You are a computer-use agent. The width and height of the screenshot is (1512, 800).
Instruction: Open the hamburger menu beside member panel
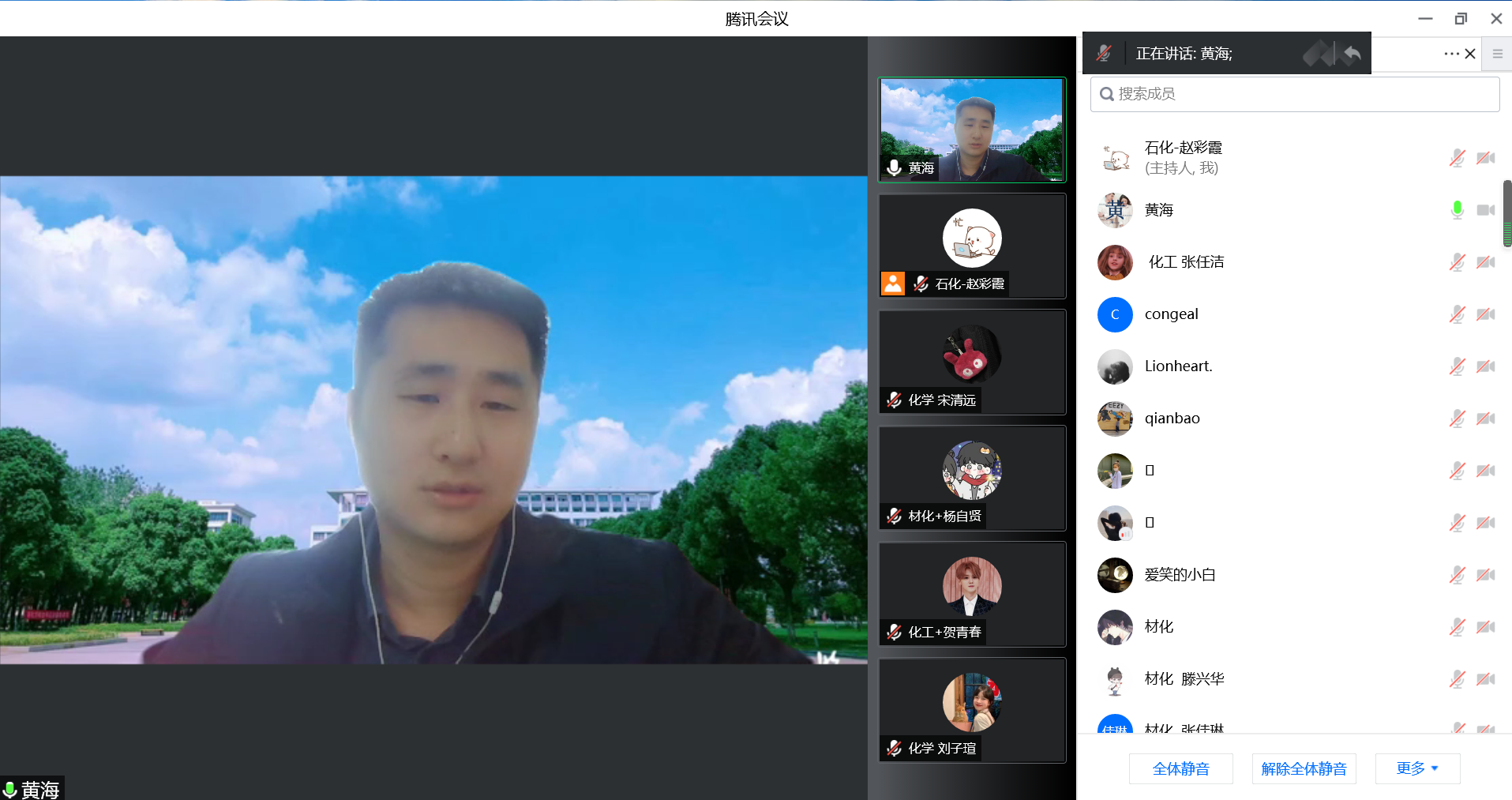1497,54
